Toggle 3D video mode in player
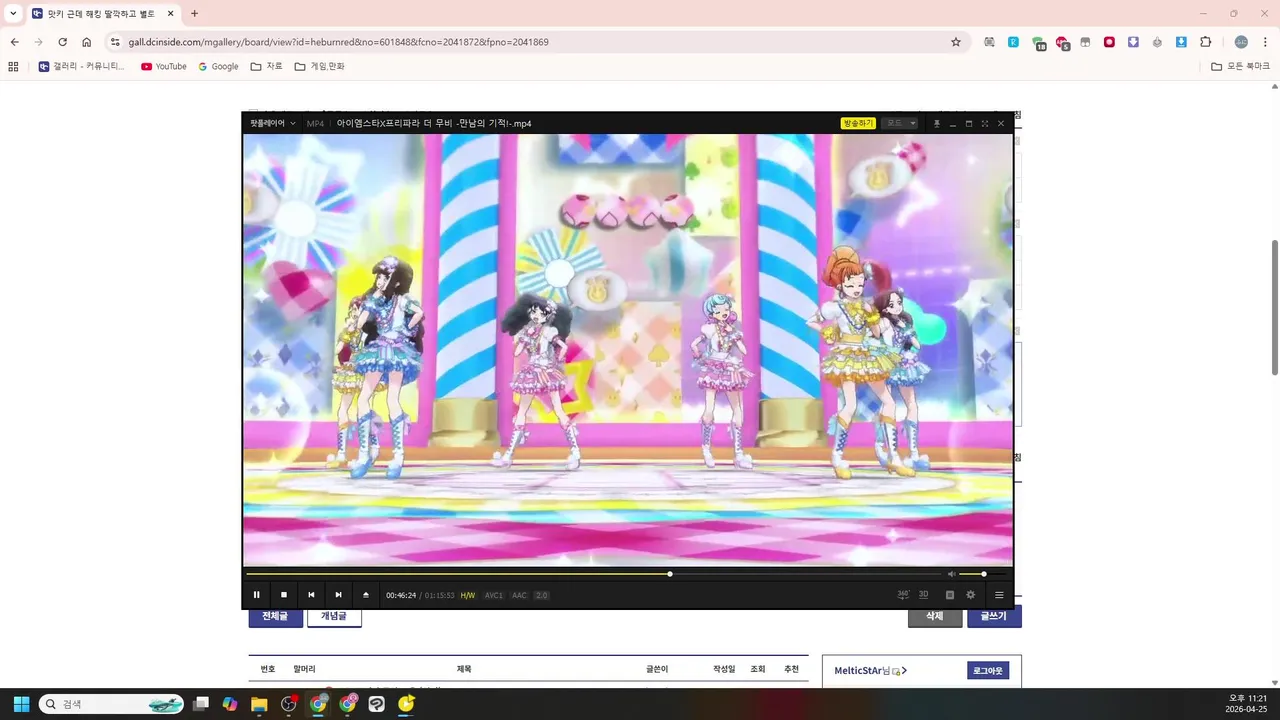The width and height of the screenshot is (1280, 720). [923, 594]
